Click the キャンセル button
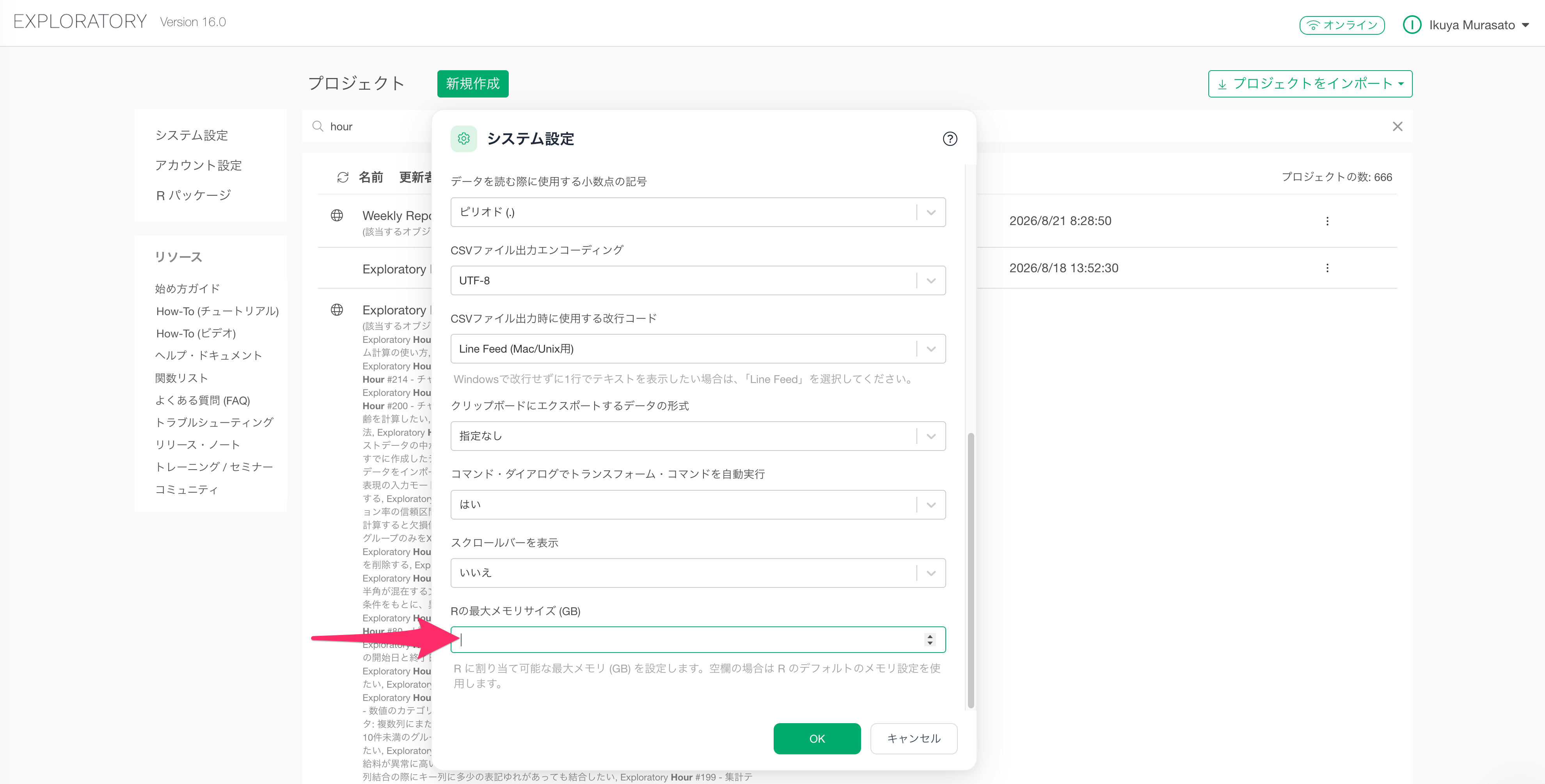 click(913, 739)
